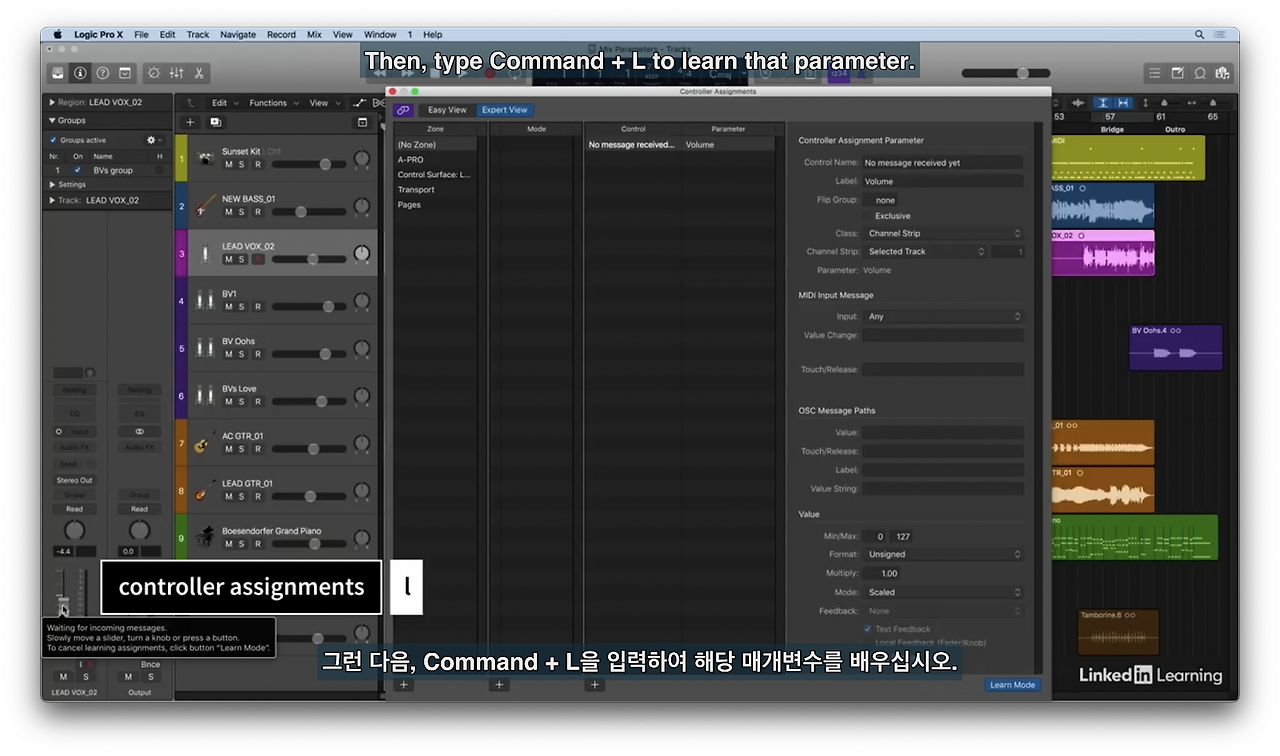Image resolution: width=1280 pixels, height=756 pixels.
Task: Open List Editors icon
Action: pos(1155,73)
